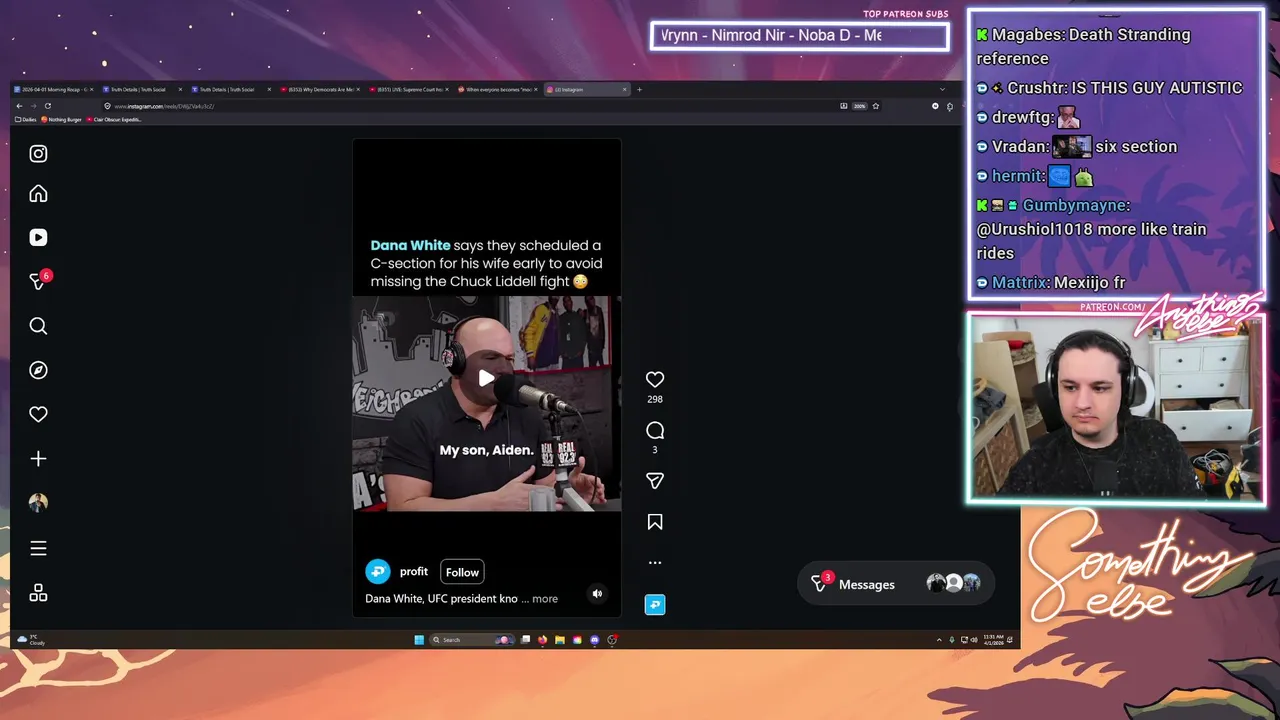This screenshot has height=720, width=1280.
Task: Open the Nothing Burger bookmark
Action: pos(62,119)
